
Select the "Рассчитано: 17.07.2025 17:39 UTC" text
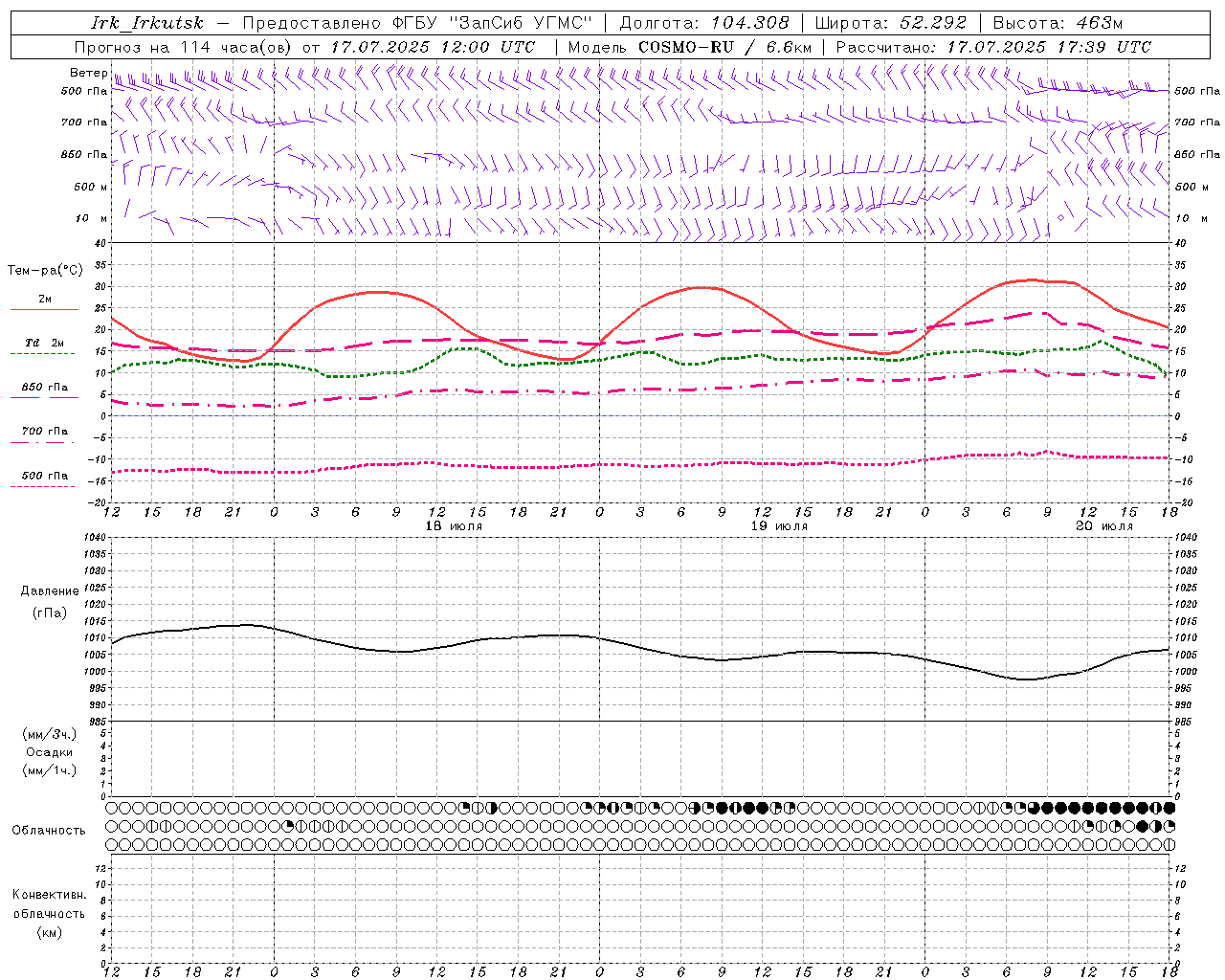pos(993,47)
